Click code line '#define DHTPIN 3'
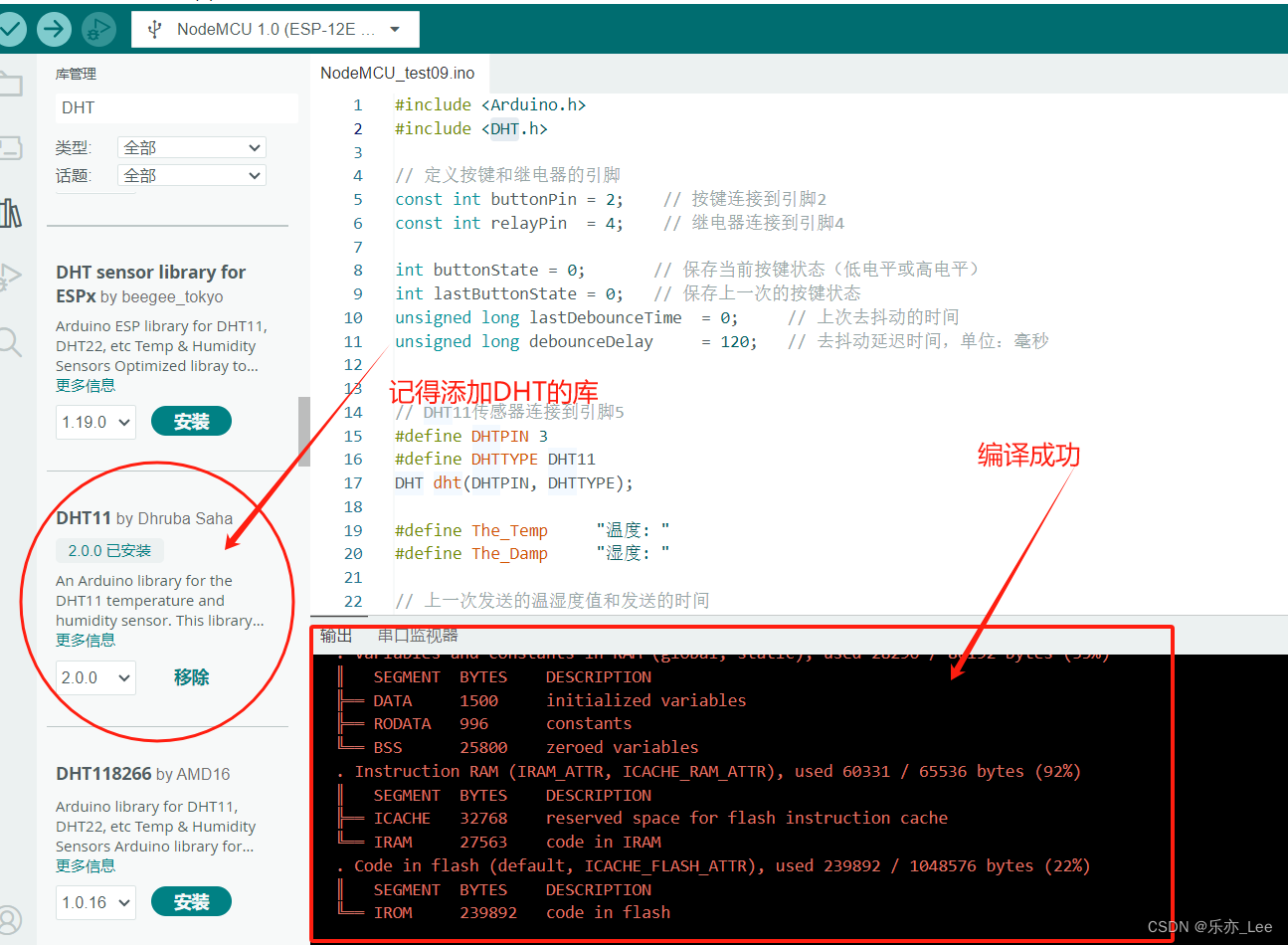The image size is (1288, 945). pos(470,436)
